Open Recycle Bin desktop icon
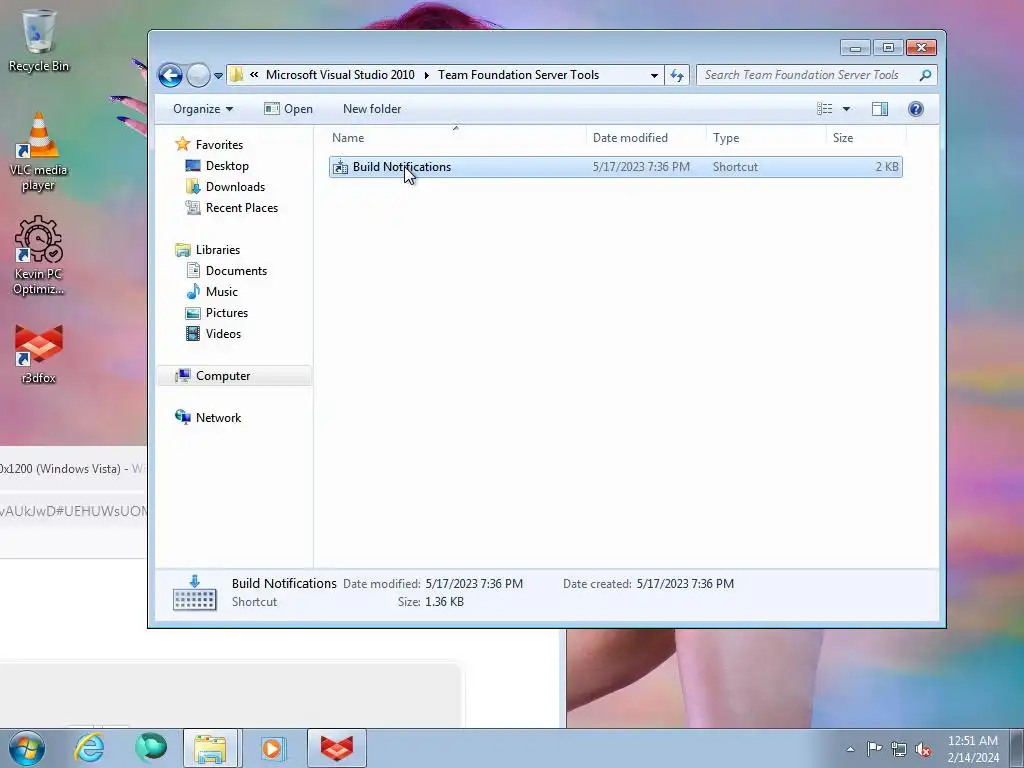 pyautogui.click(x=39, y=40)
